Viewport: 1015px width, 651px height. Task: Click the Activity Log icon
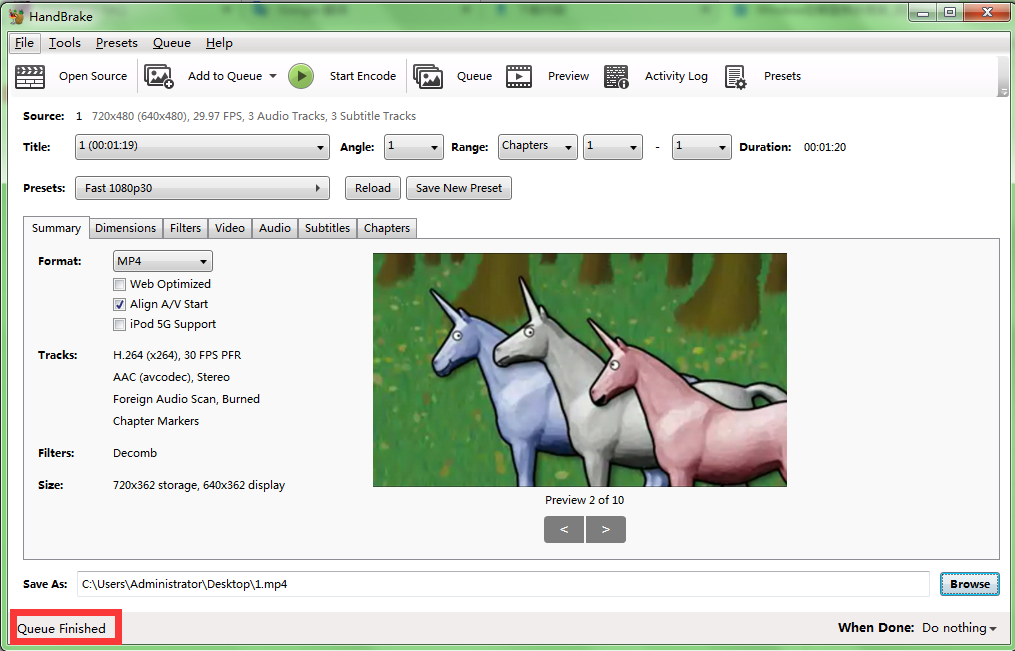pos(616,76)
